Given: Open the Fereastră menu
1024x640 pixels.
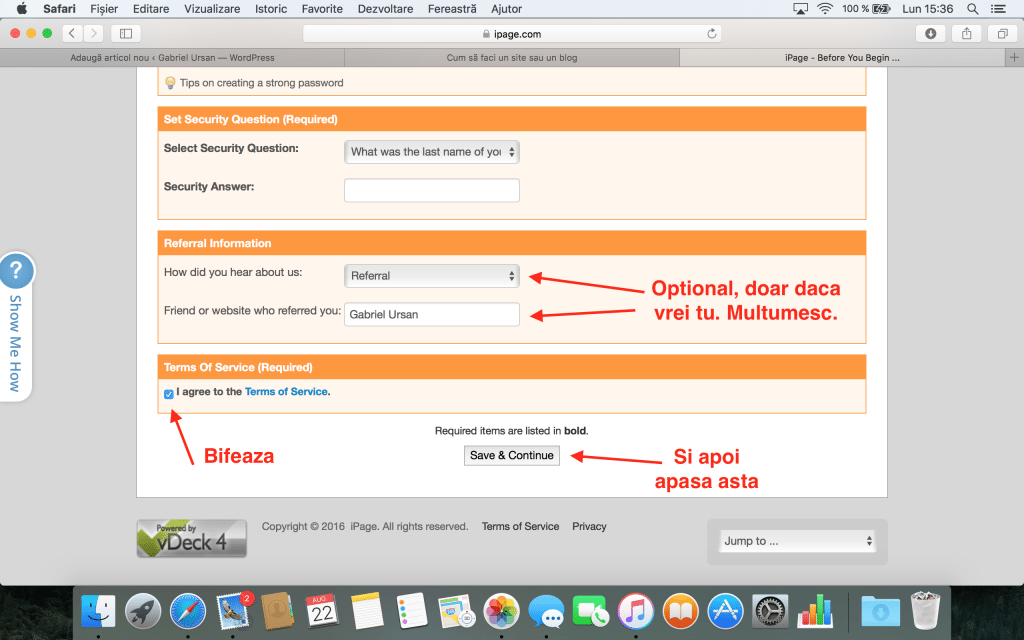Looking at the screenshot, I should coord(452,8).
